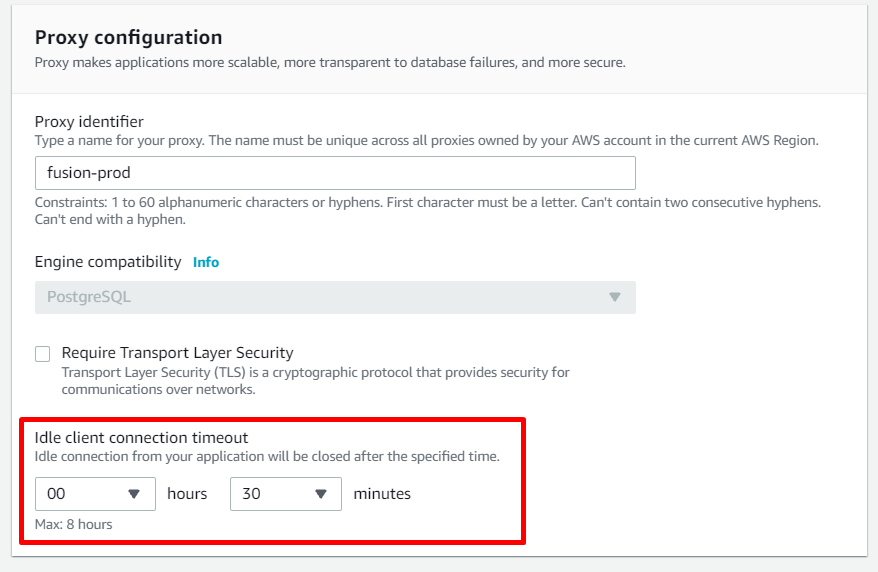Click the Proxy identifier field label

tap(89, 121)
